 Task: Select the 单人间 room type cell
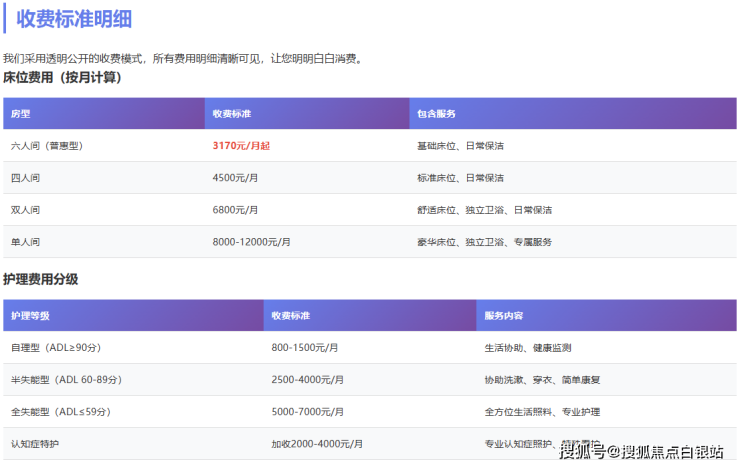tap(26, 242)
